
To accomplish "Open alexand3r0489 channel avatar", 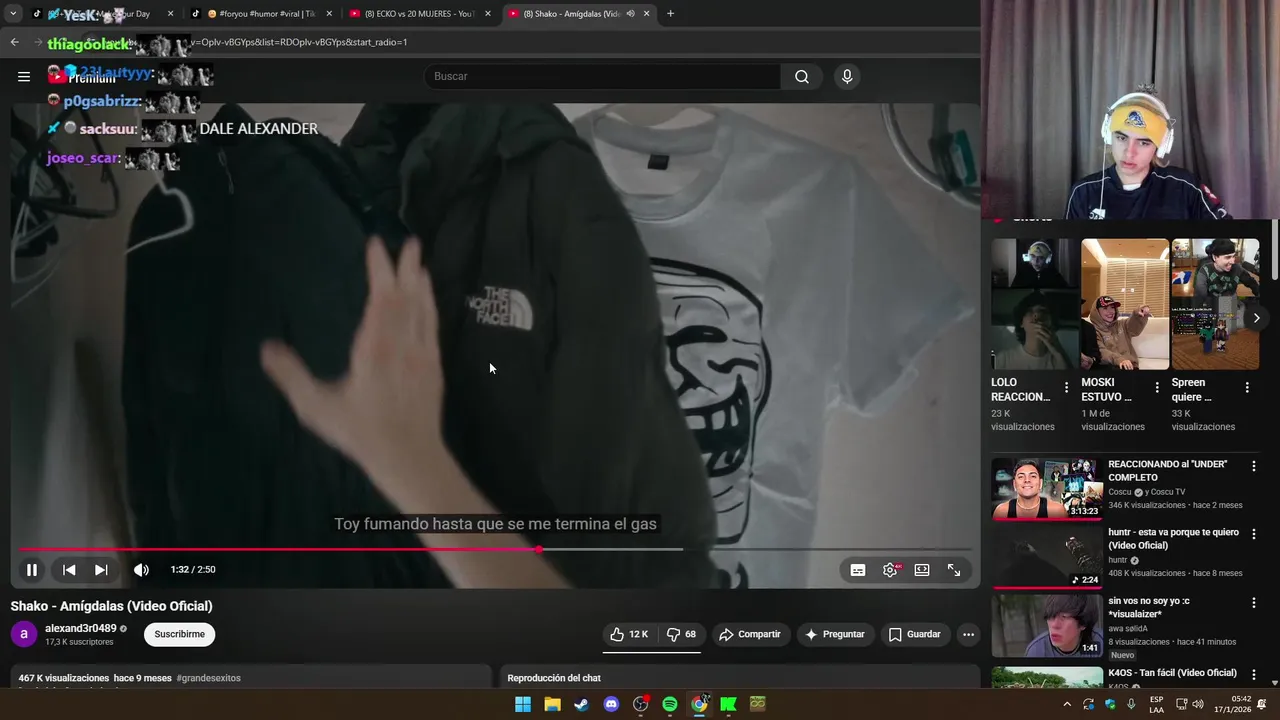I will 24,634.
